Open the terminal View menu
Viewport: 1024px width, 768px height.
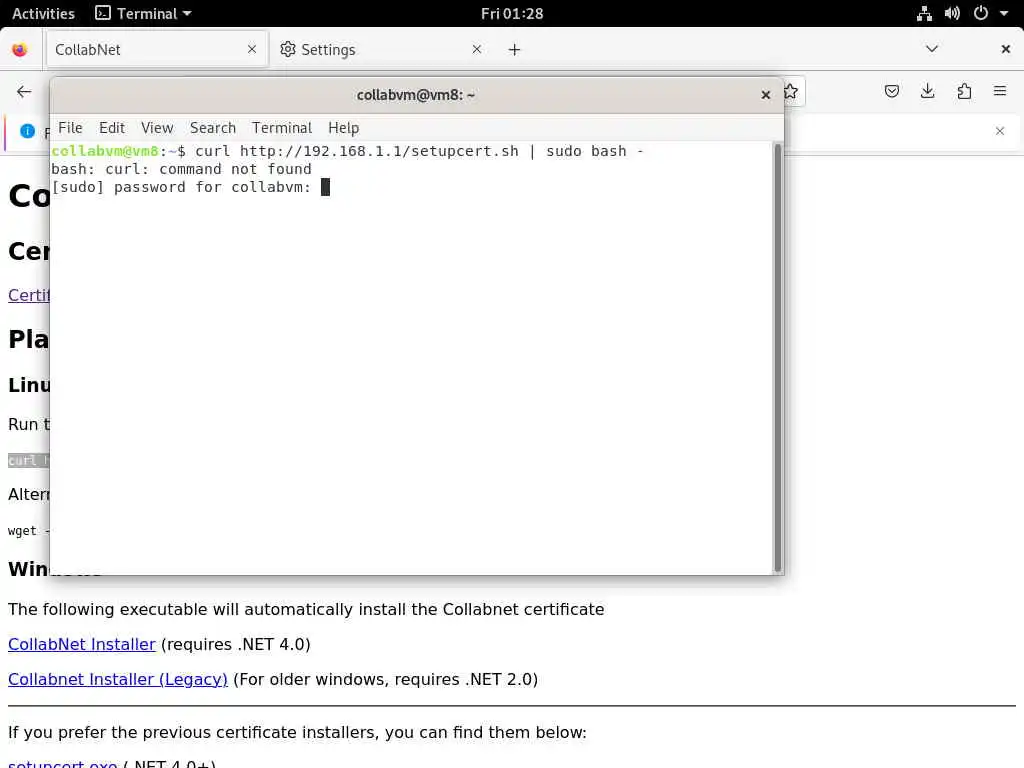pos(157,128)
